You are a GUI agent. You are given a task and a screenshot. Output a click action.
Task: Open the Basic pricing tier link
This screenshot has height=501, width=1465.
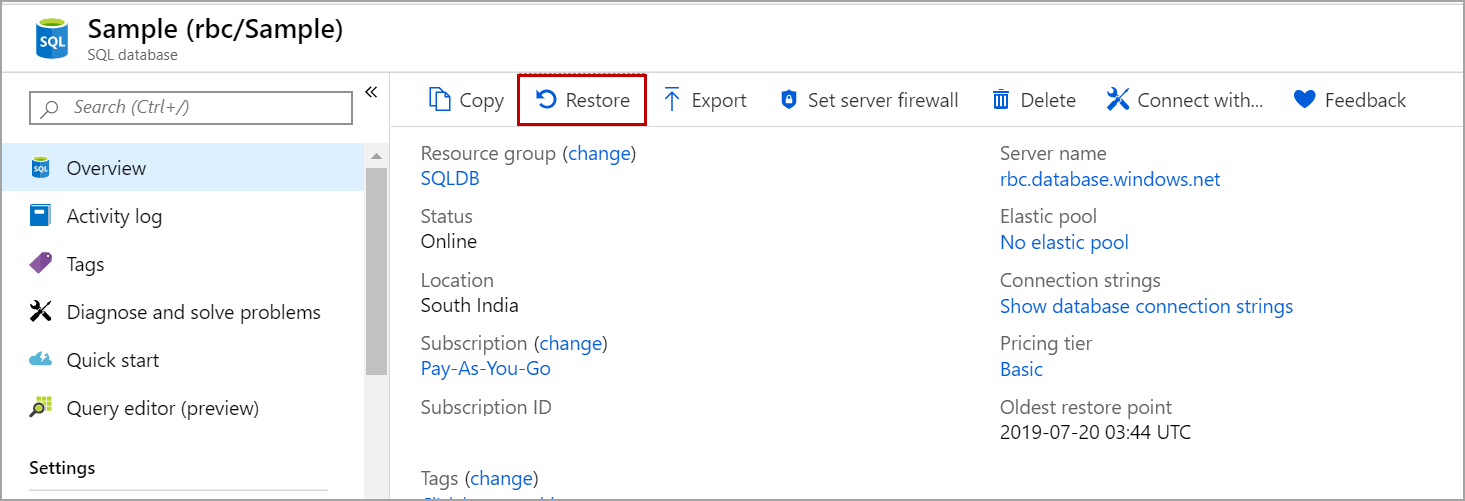pyautogui.click(x=1021, y=369)
